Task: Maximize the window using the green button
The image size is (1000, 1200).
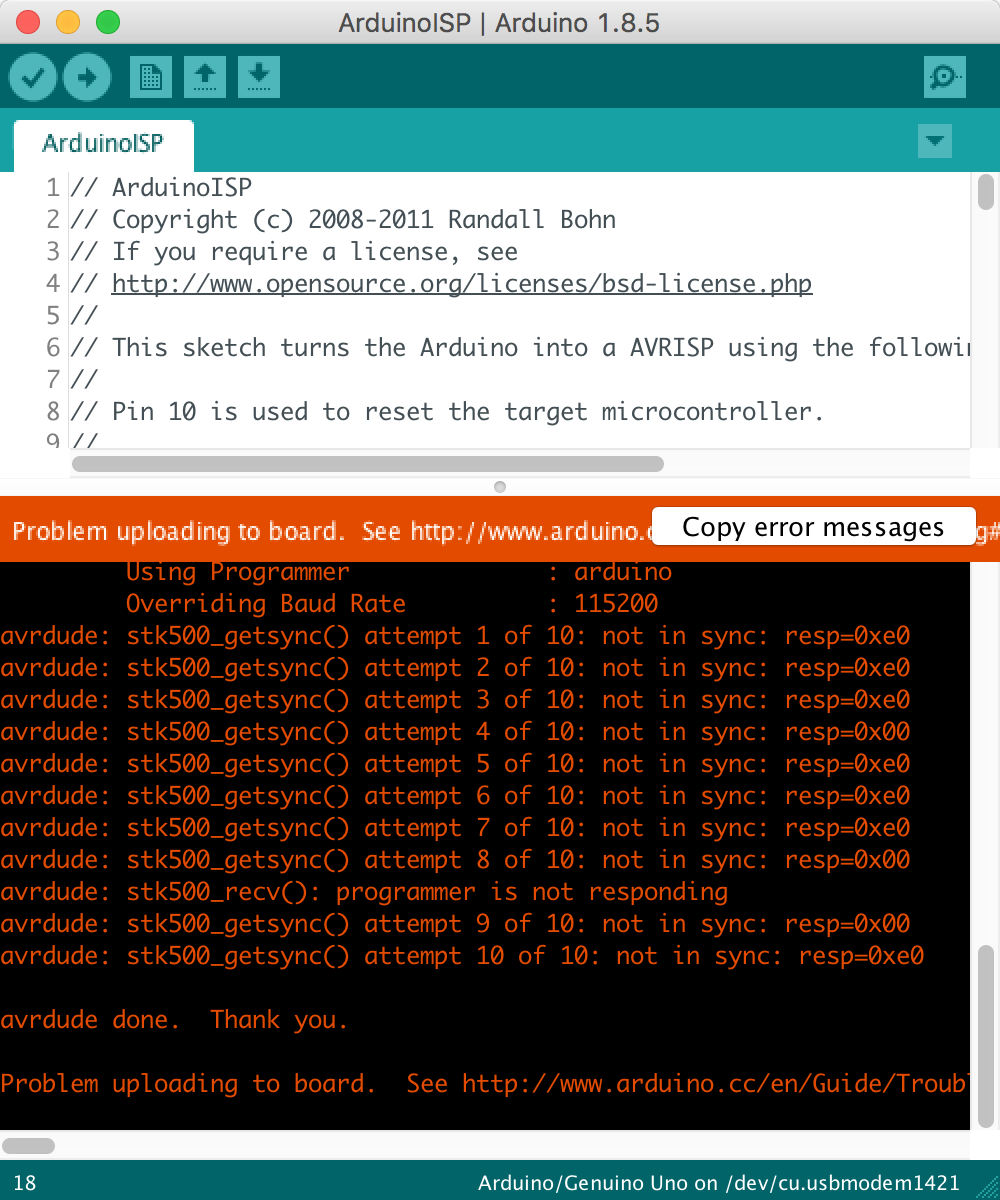Action: [106, 22]
